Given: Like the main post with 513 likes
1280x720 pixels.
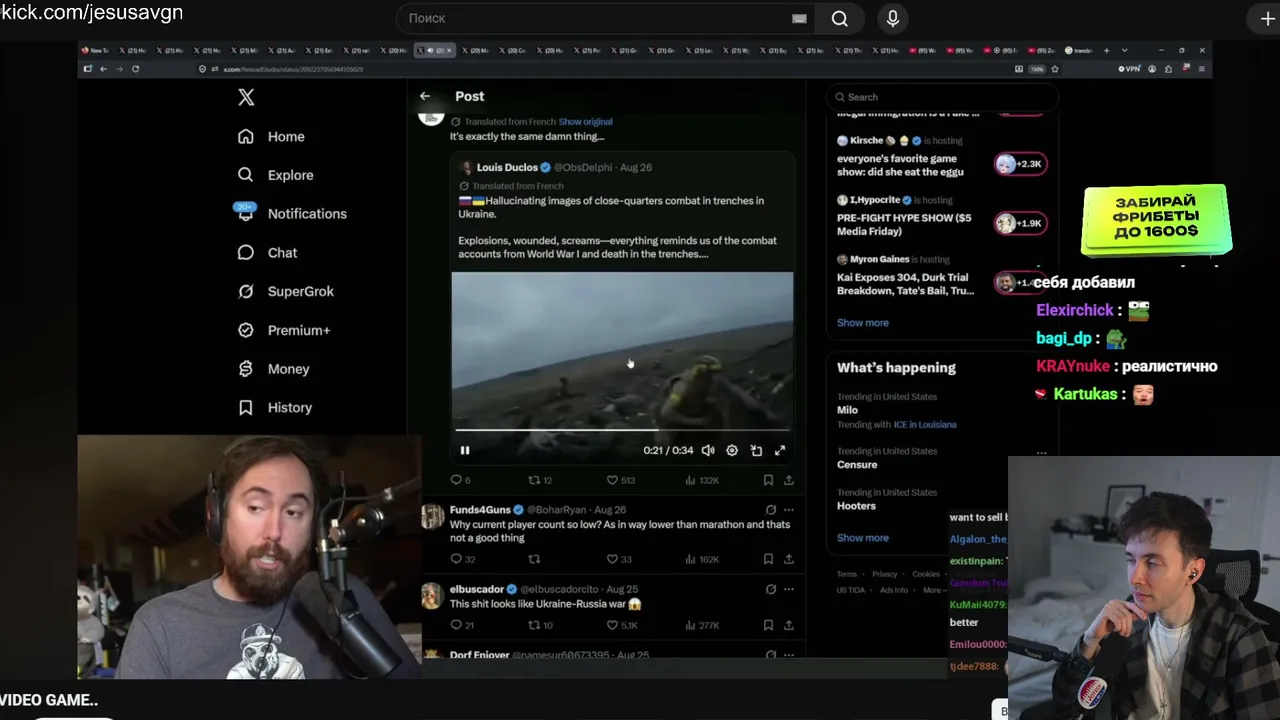Looking at the screenshot, I should tap(621, 480).
